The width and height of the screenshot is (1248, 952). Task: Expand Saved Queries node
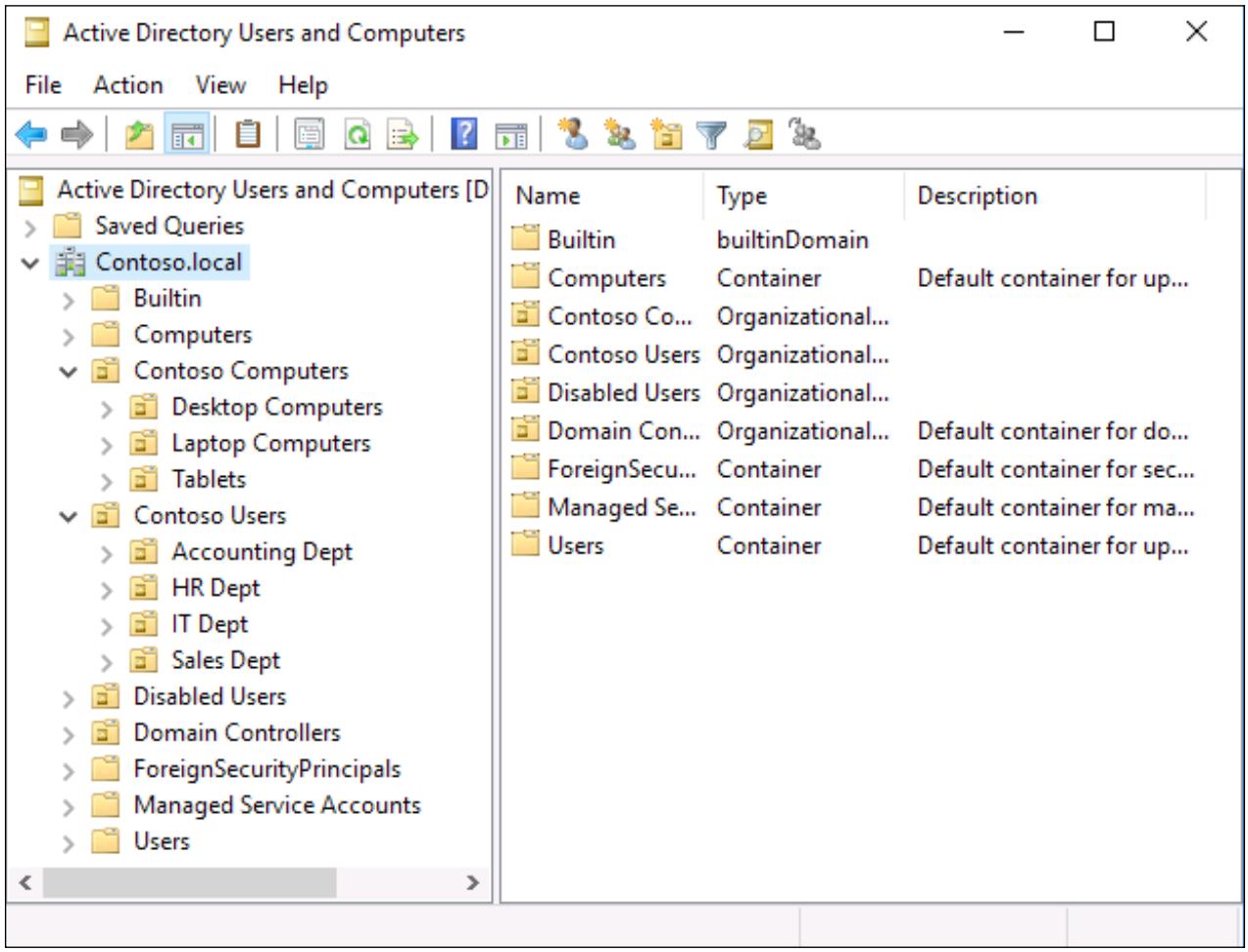tap(30, 229)
